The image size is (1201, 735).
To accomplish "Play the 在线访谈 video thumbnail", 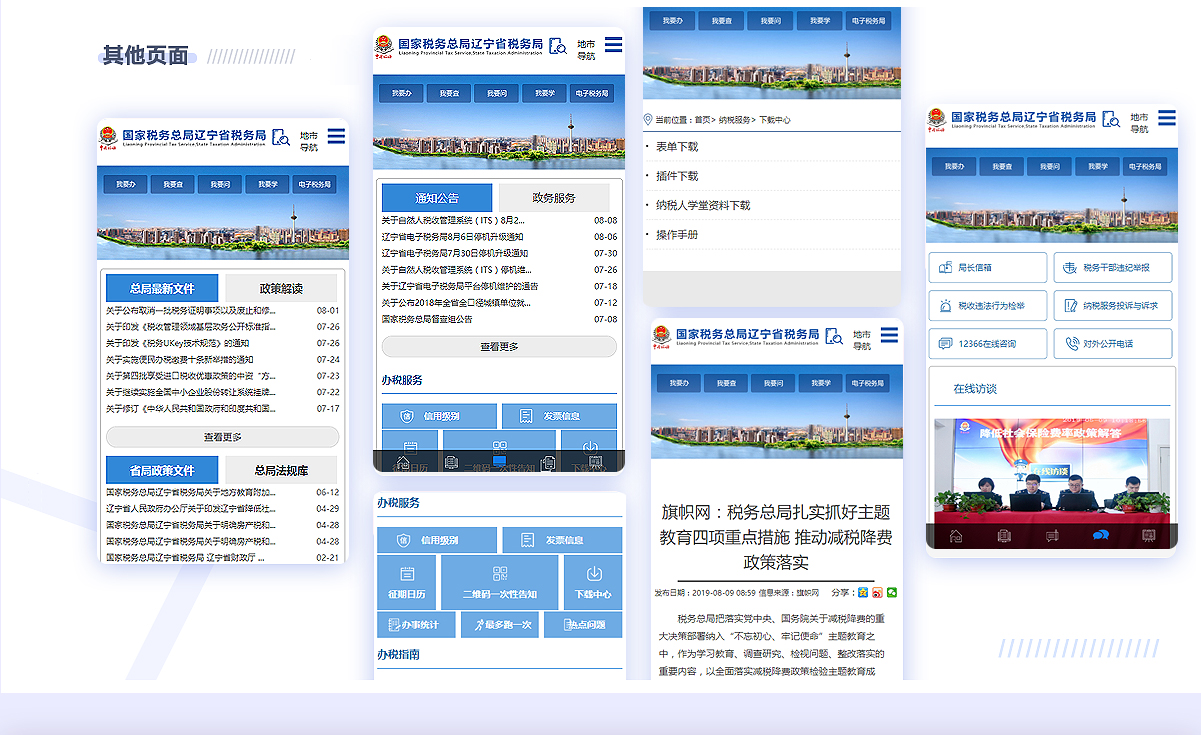I will [1051, 470].
